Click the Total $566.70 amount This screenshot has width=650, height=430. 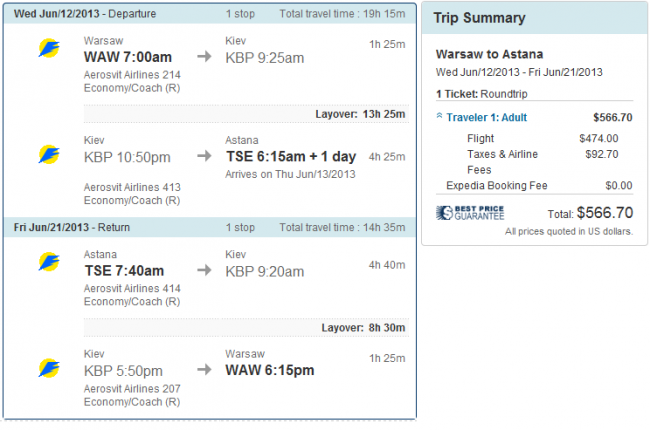click(x=604, y=213)
